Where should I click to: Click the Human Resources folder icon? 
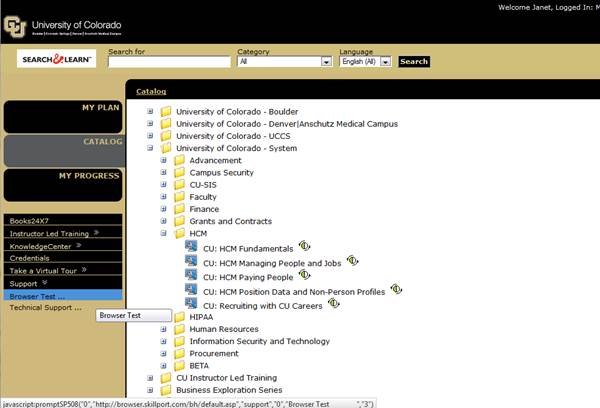[x=179, y=329]
